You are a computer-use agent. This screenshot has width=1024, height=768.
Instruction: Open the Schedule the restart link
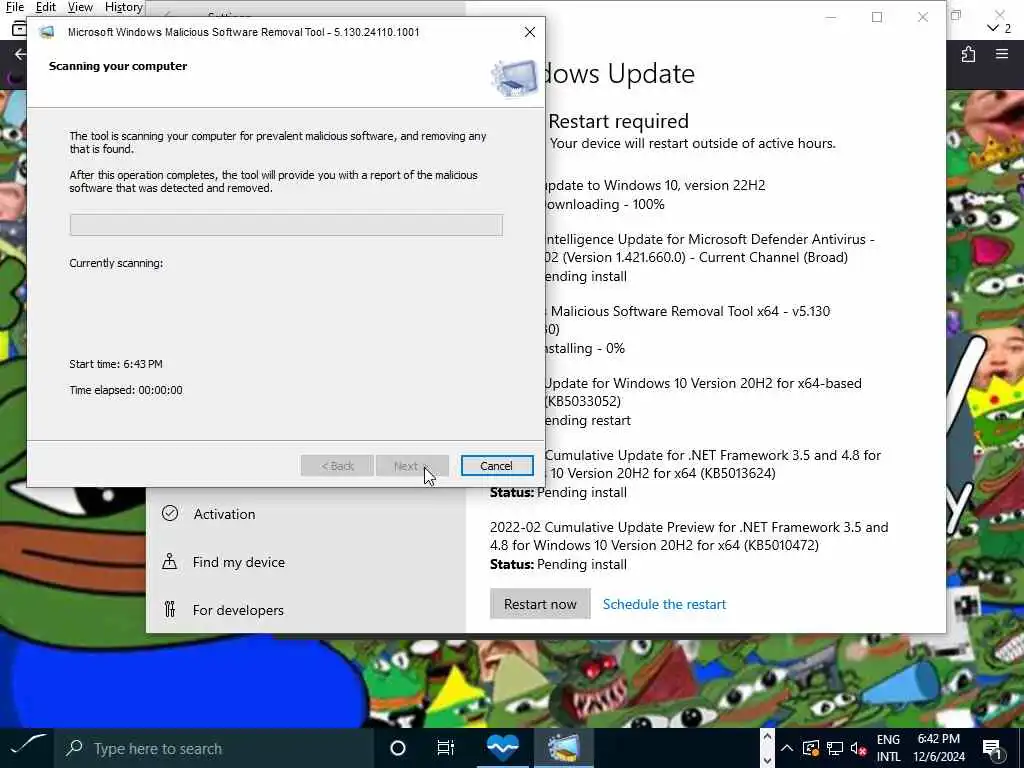[x=664, y=604]
